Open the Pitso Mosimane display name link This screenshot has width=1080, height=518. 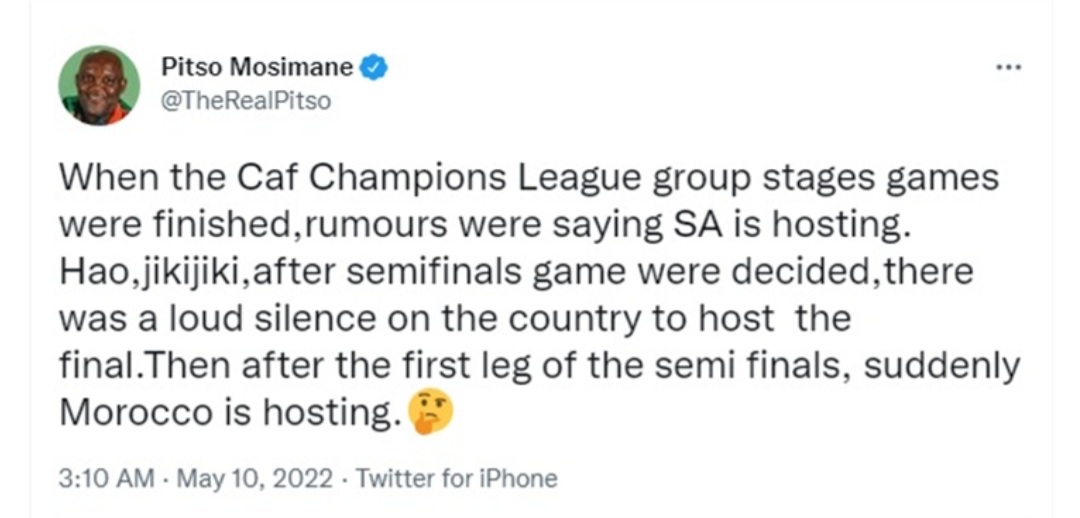[258, 67]
